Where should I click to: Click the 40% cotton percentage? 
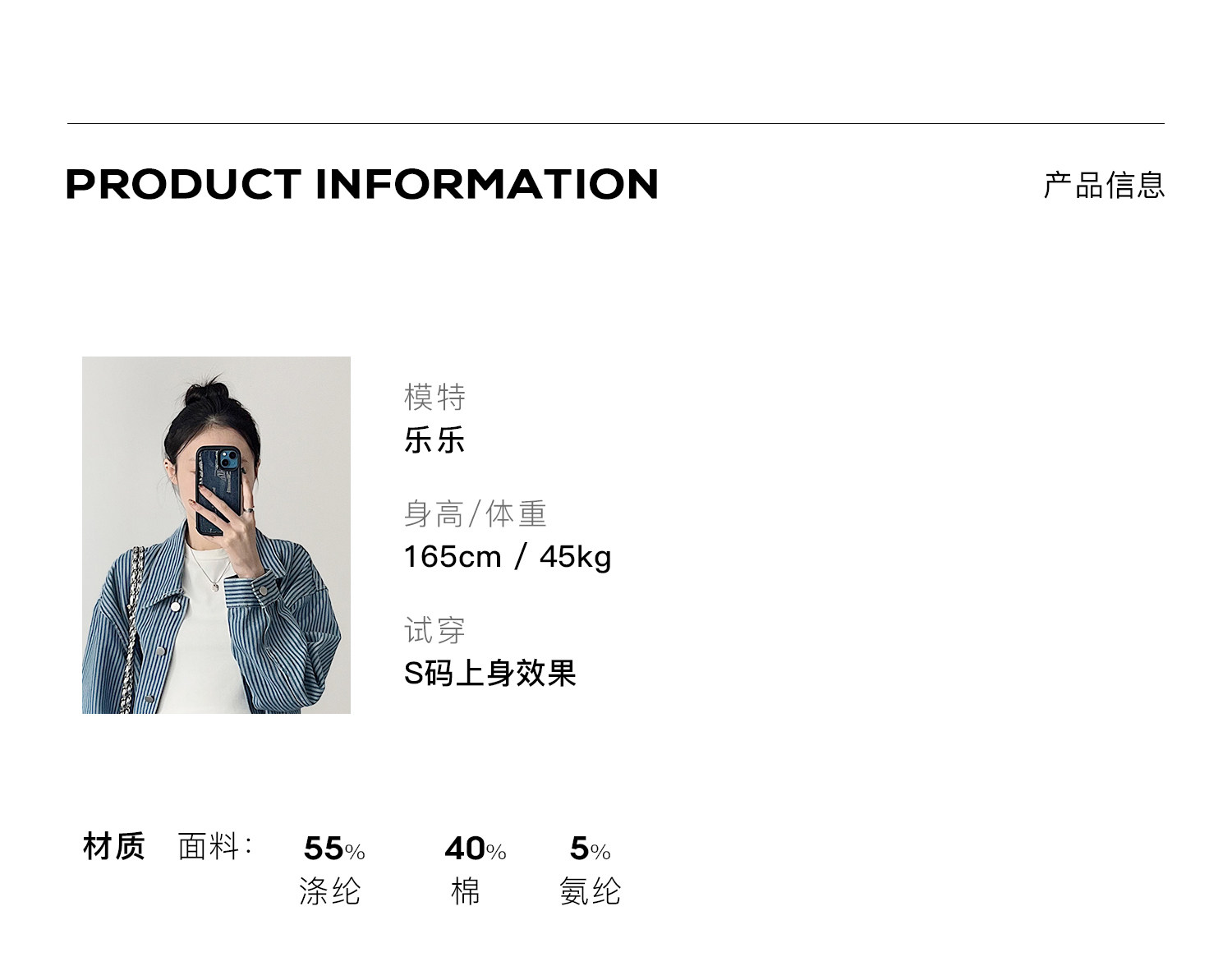(475, 849)
